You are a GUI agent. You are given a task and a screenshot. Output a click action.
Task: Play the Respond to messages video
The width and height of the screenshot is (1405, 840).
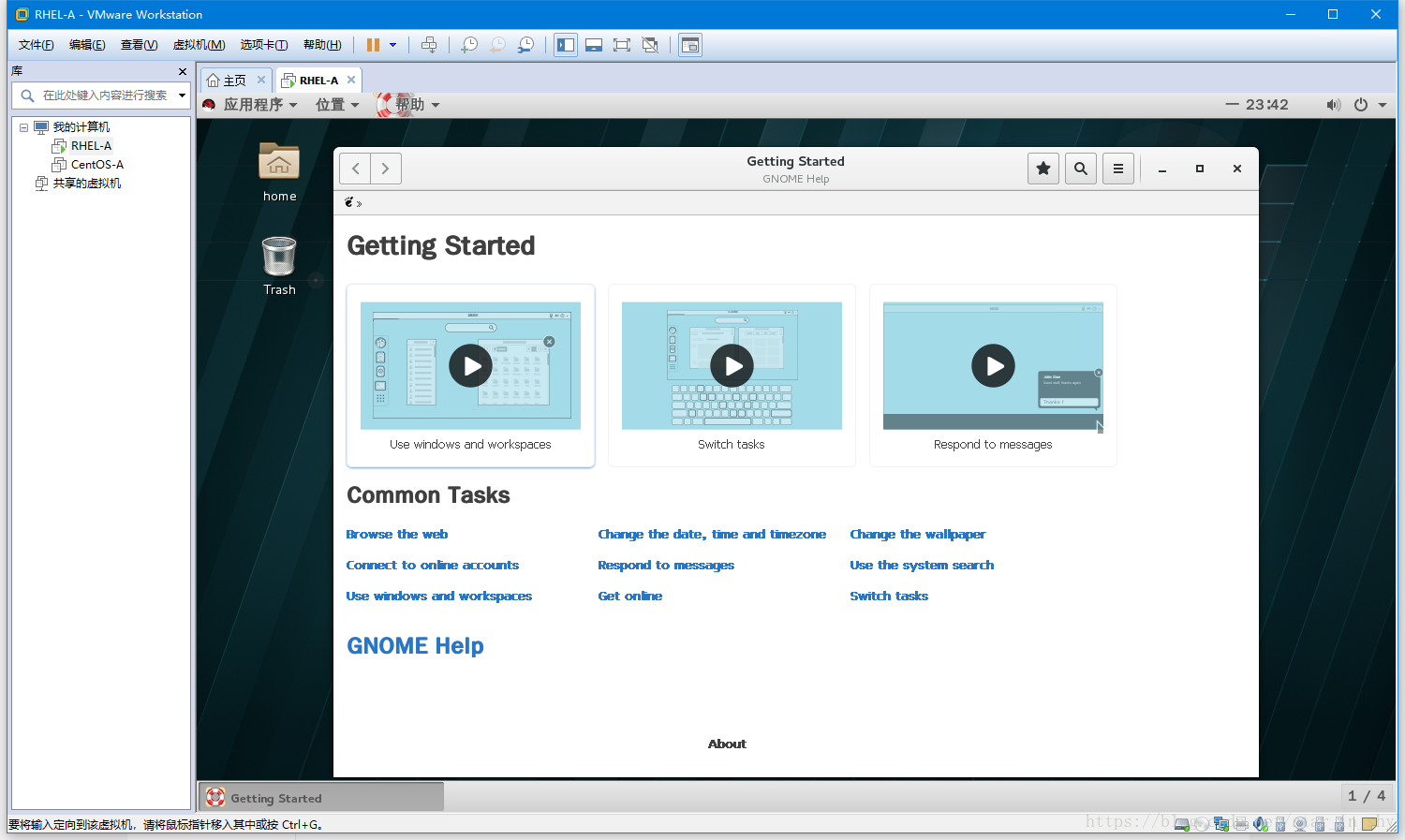point(994,366)
